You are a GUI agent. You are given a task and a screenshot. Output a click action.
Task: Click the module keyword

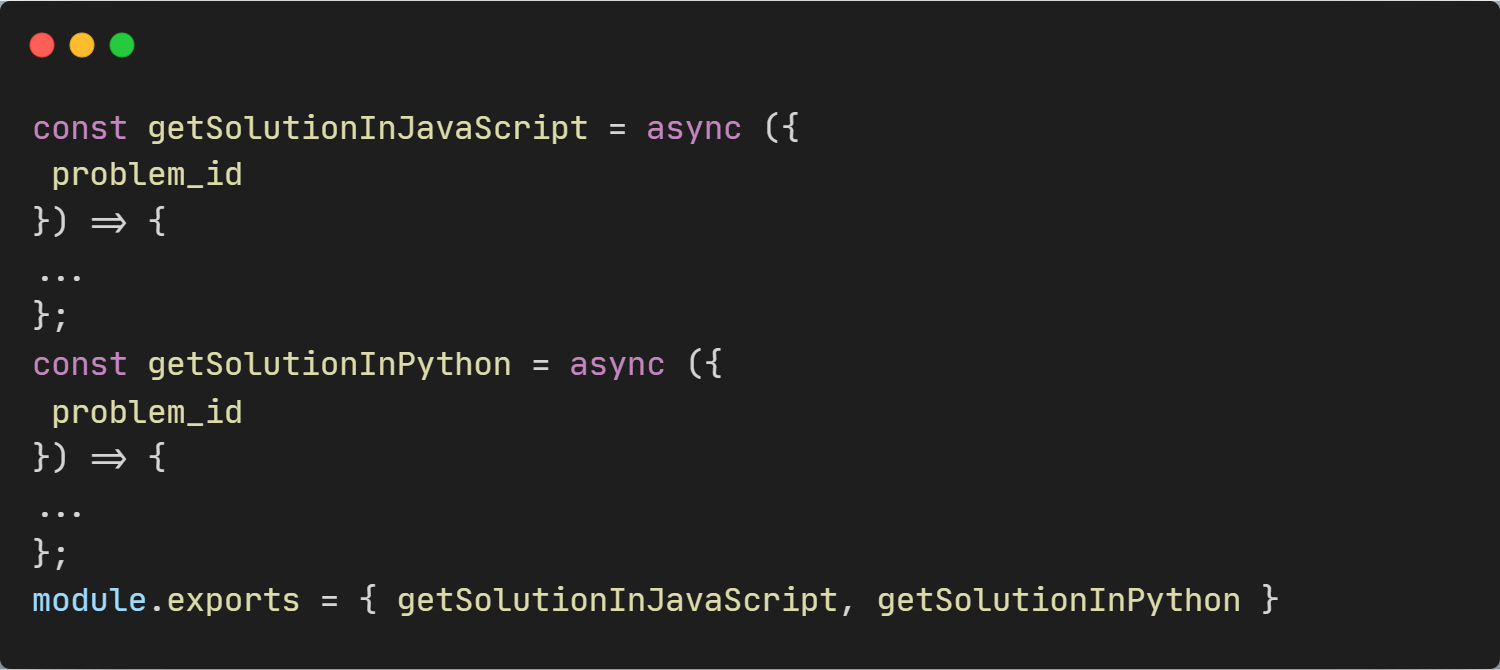[x=90, y=600]
